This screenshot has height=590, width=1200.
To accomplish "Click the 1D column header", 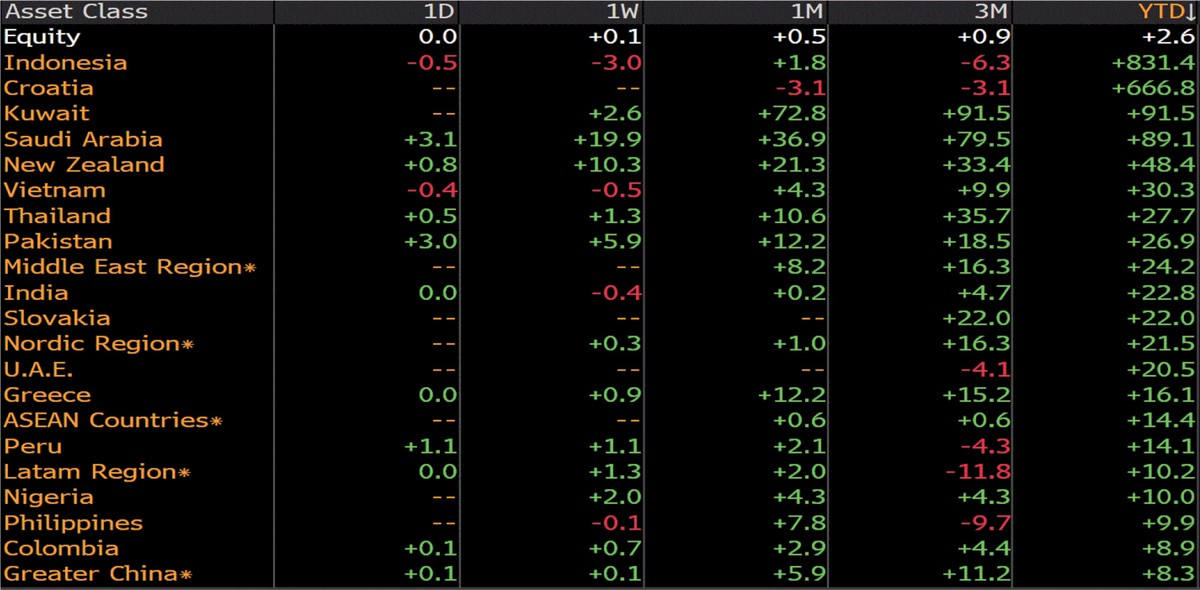I will 440,12.
